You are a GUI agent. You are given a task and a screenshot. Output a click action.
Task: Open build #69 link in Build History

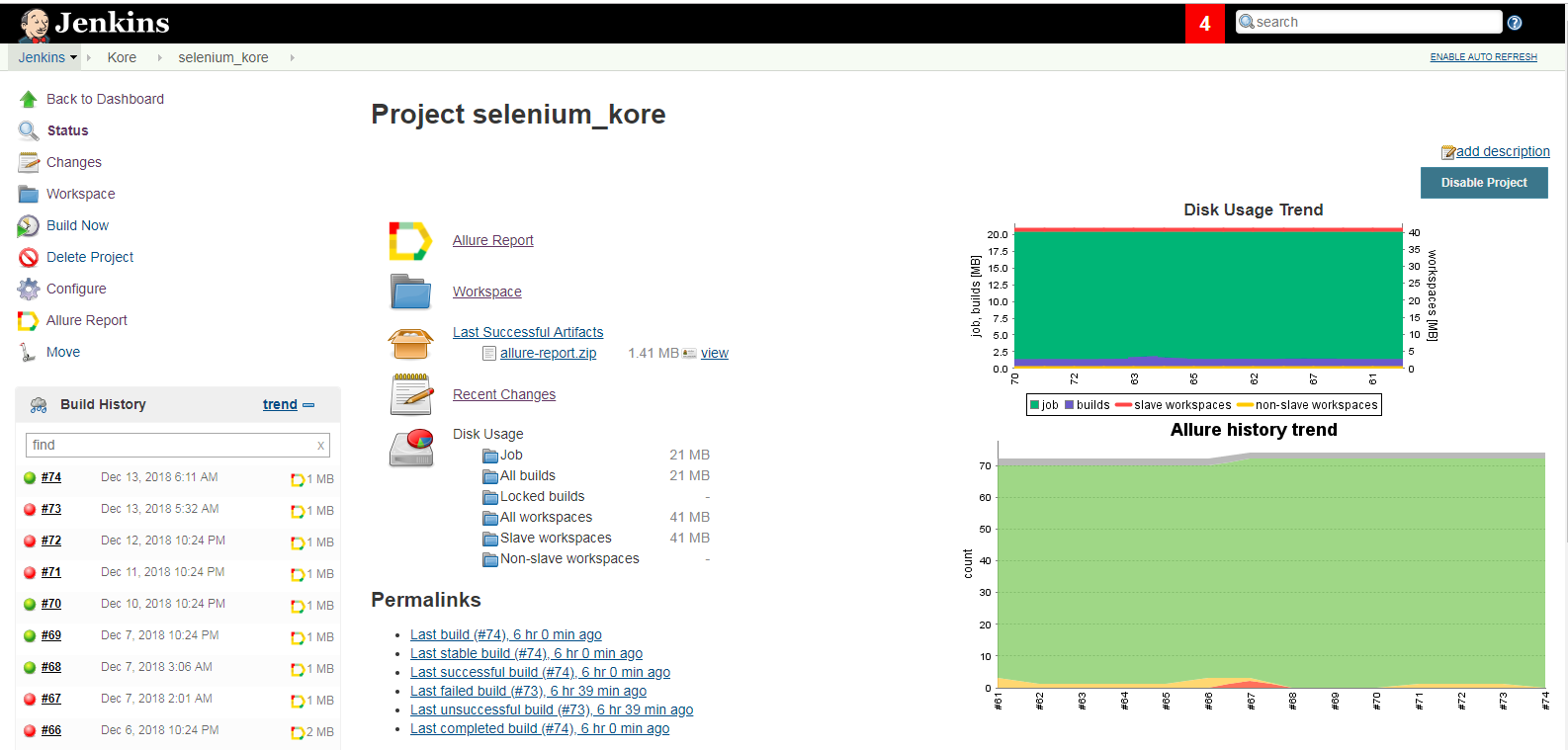pos(51,635)
